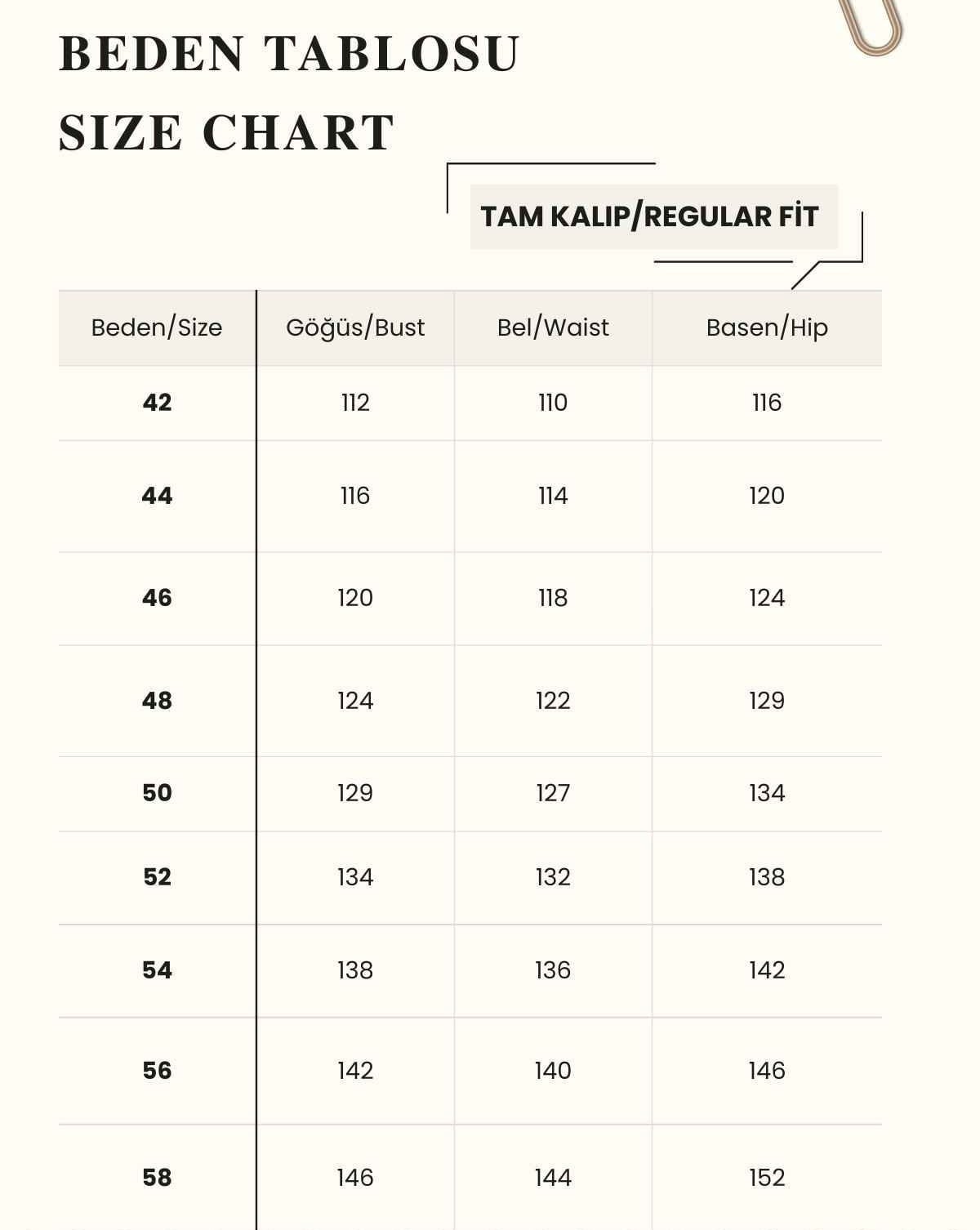The height and width of the screenshot is (1230, 980).
Task: Choose size 48 row label
Action: [x=157, y=701]
